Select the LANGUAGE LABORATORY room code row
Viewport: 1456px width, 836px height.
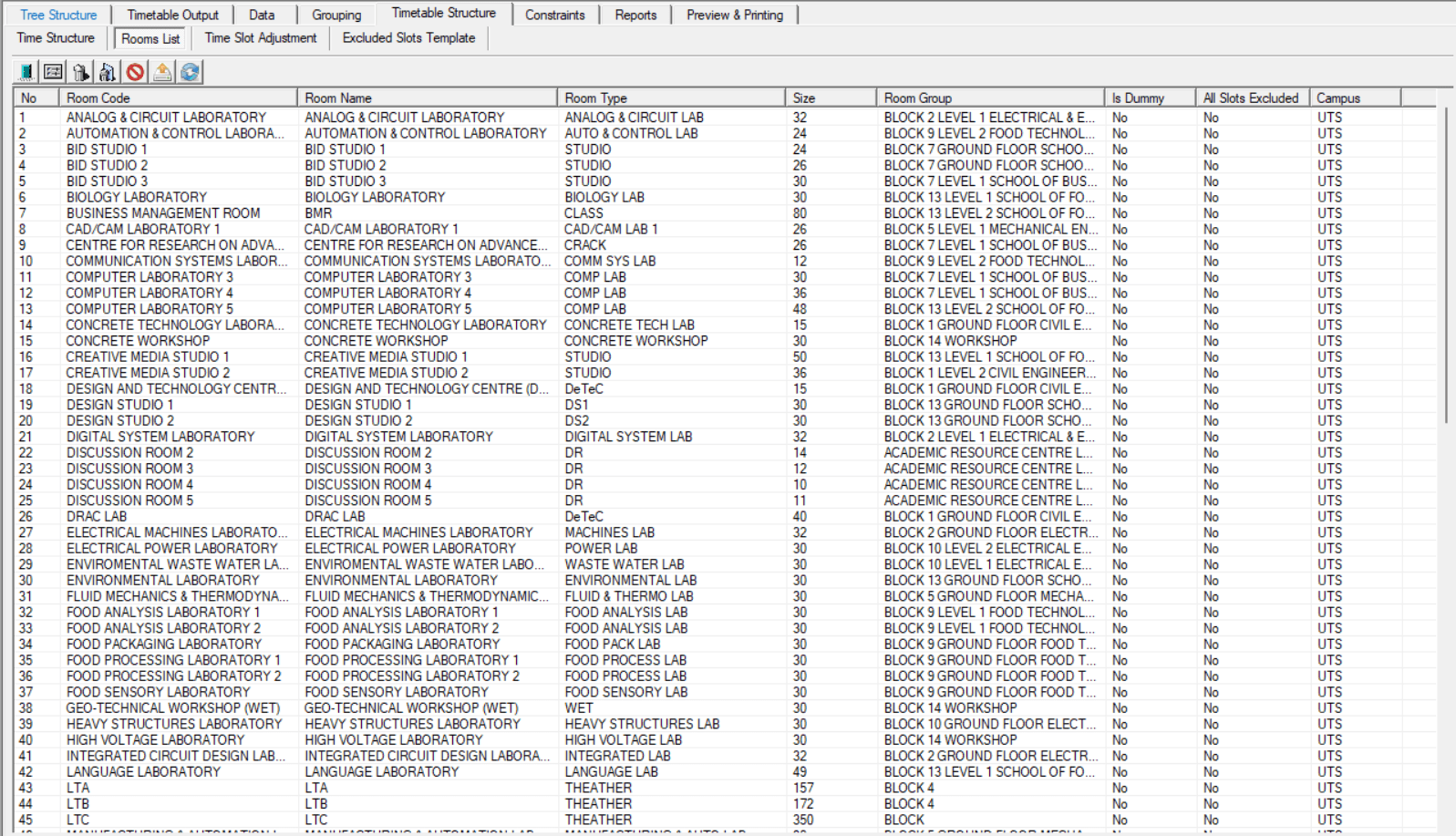(143, 771)
